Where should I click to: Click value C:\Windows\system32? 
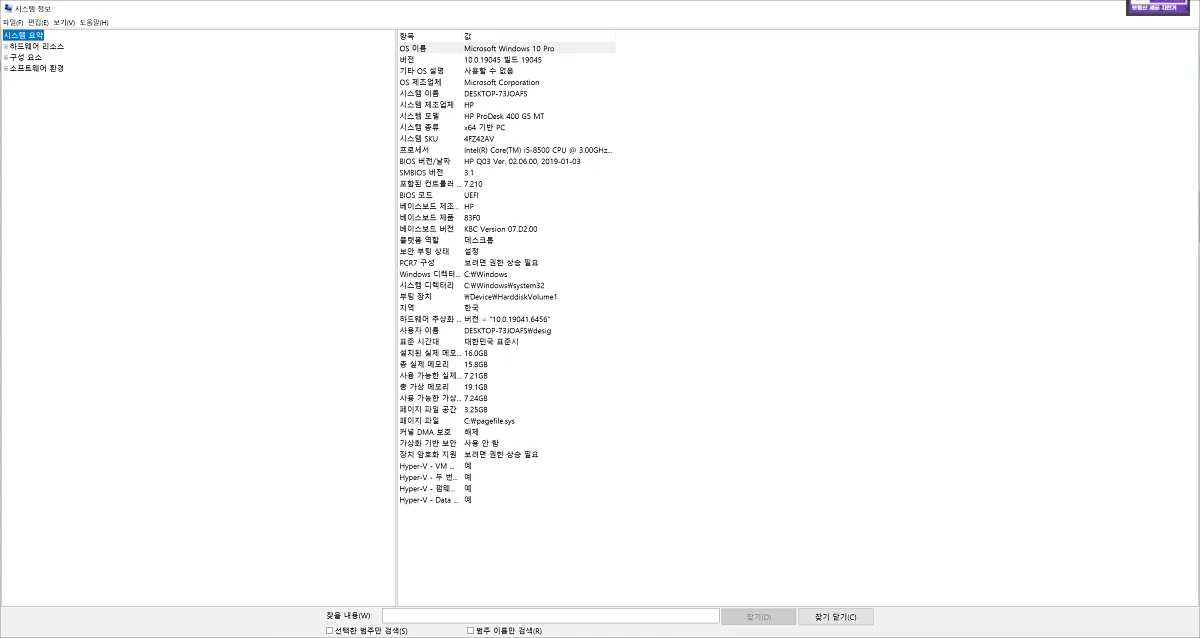coord(504,285)
